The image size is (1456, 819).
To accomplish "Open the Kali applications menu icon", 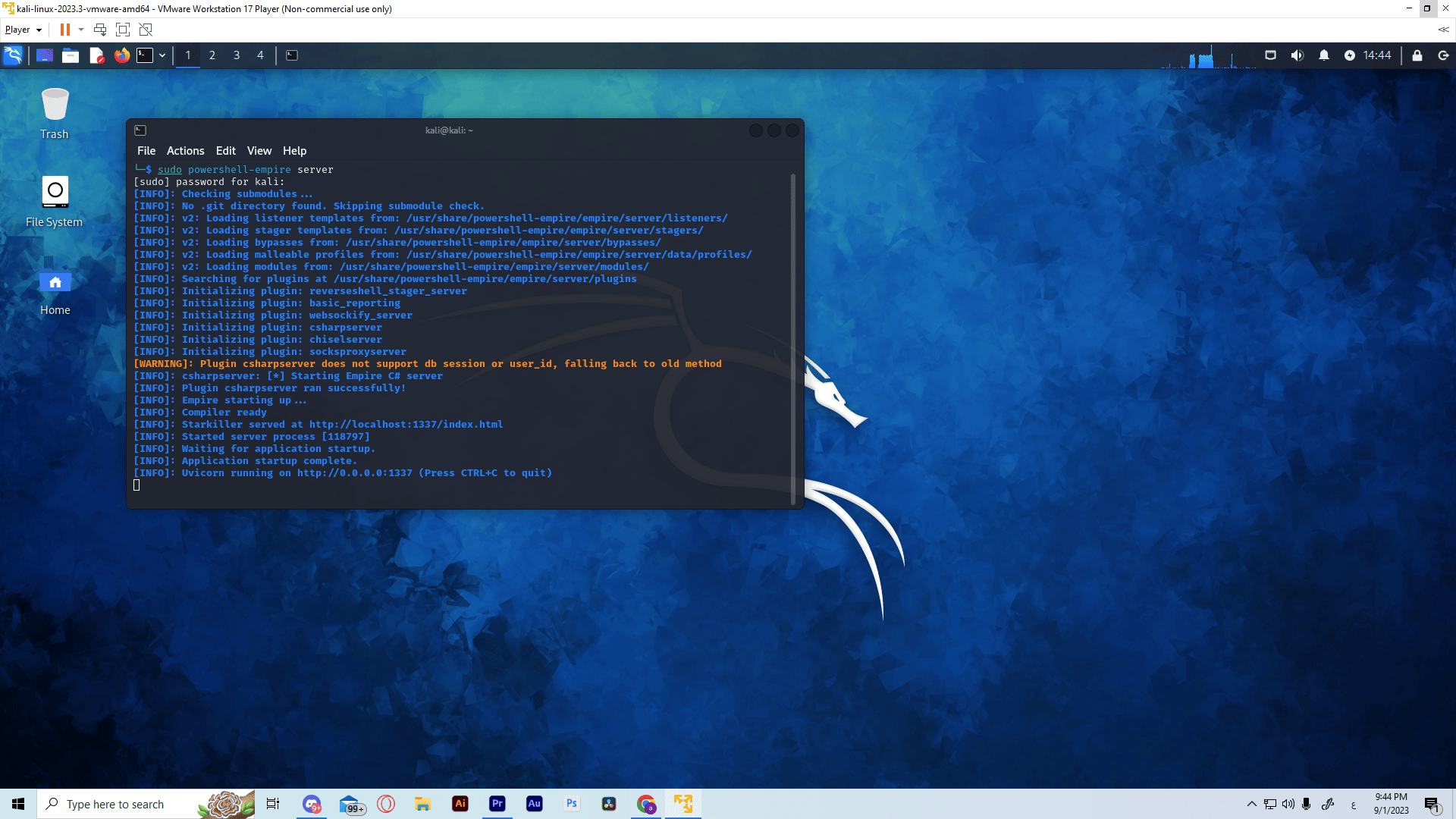I will click(13, 55).
